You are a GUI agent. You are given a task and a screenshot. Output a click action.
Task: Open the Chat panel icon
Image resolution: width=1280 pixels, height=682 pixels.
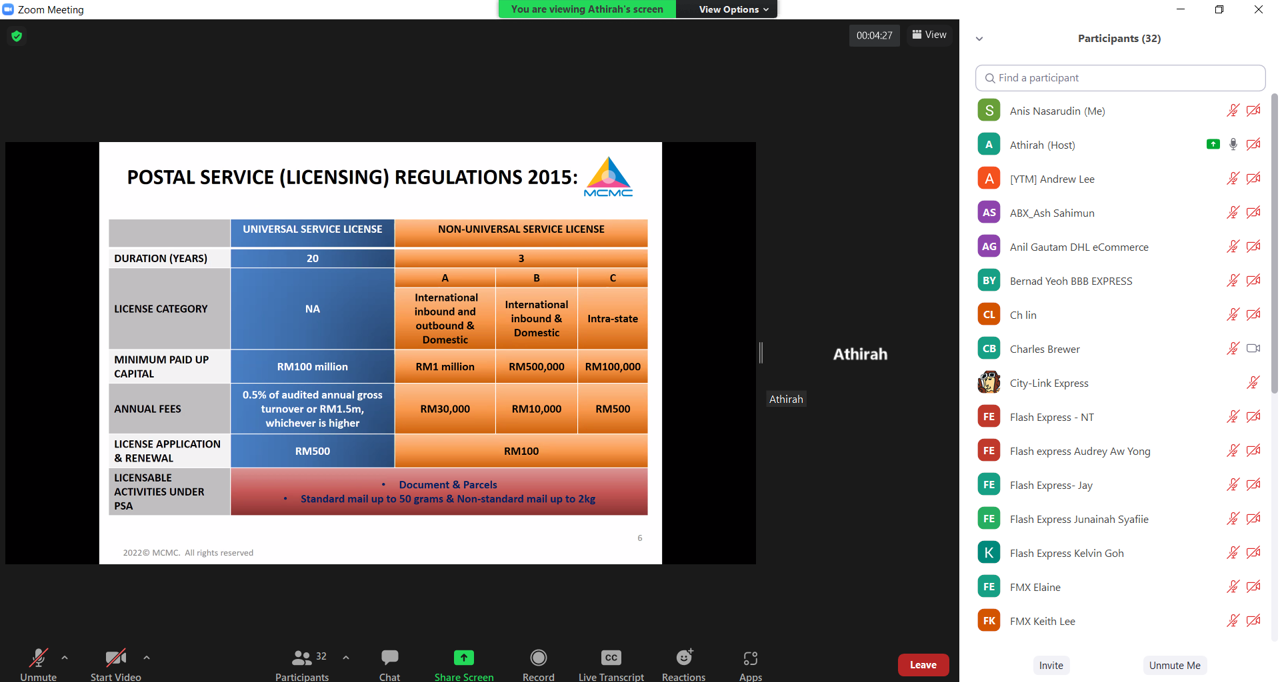pyautogui.click(x=389, y=658)
